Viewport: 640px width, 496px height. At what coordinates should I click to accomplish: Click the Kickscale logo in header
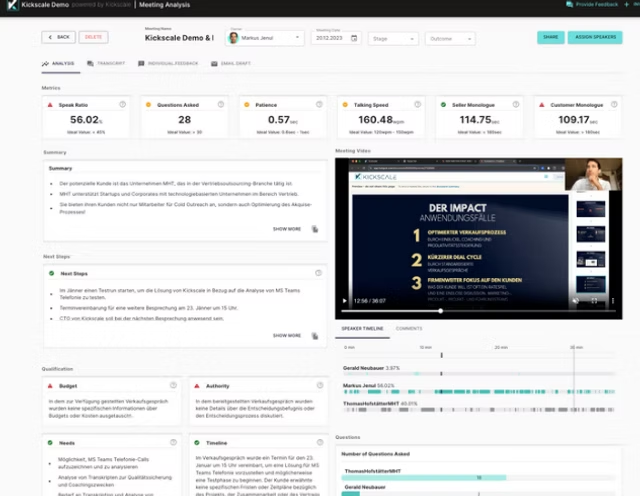(x=13, y=5)
